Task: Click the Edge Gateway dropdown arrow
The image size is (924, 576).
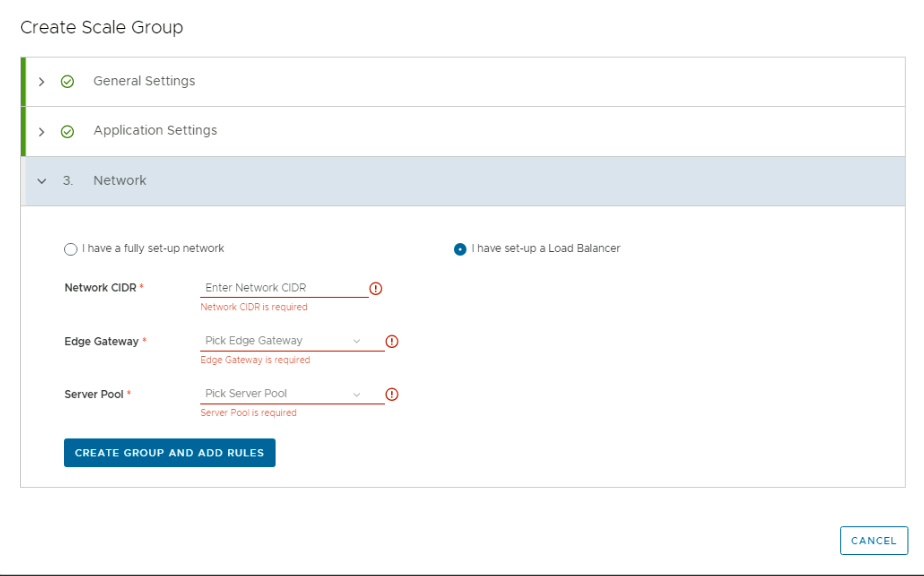Action: [357, 341]
